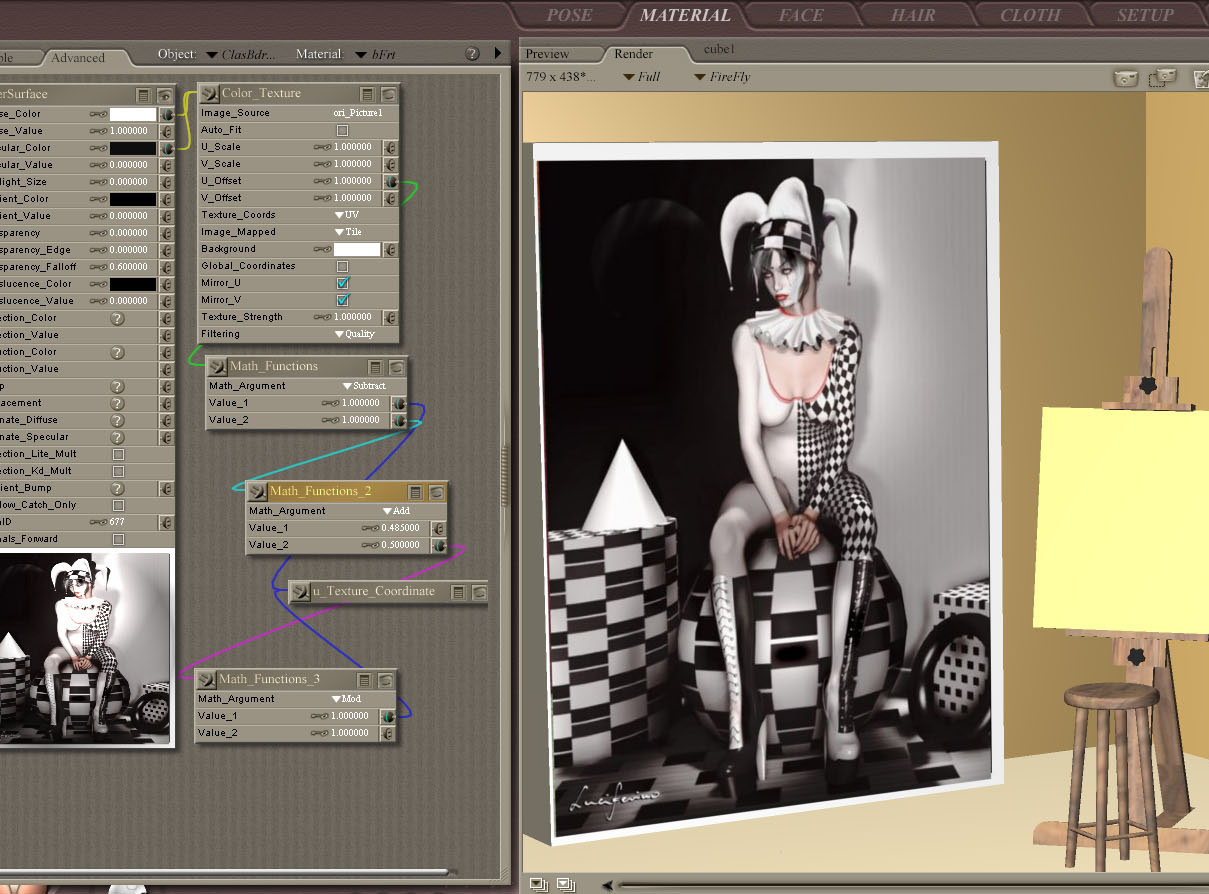The image size is (1209, 894).
Task: Check the Global_Coordinates checkbox
Action: [343, 266]
